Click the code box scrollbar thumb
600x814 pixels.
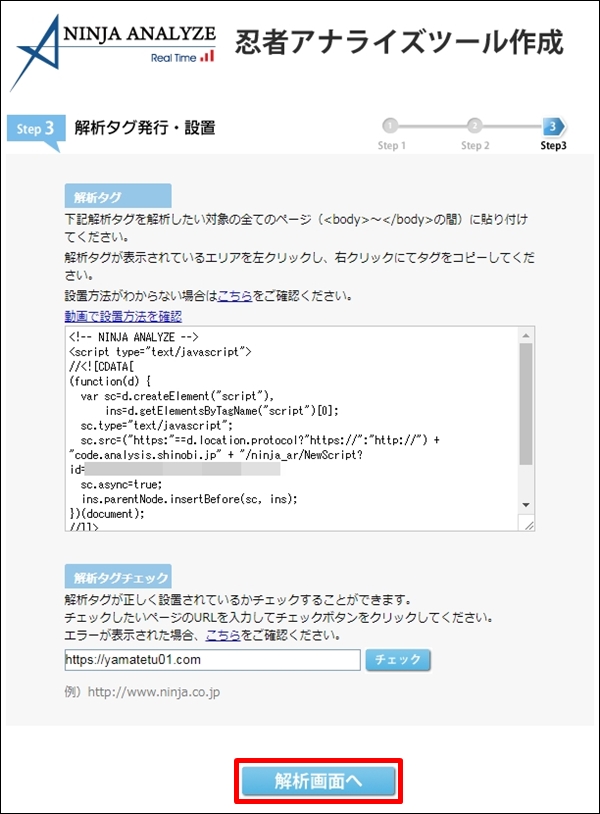tap(526, 403)
